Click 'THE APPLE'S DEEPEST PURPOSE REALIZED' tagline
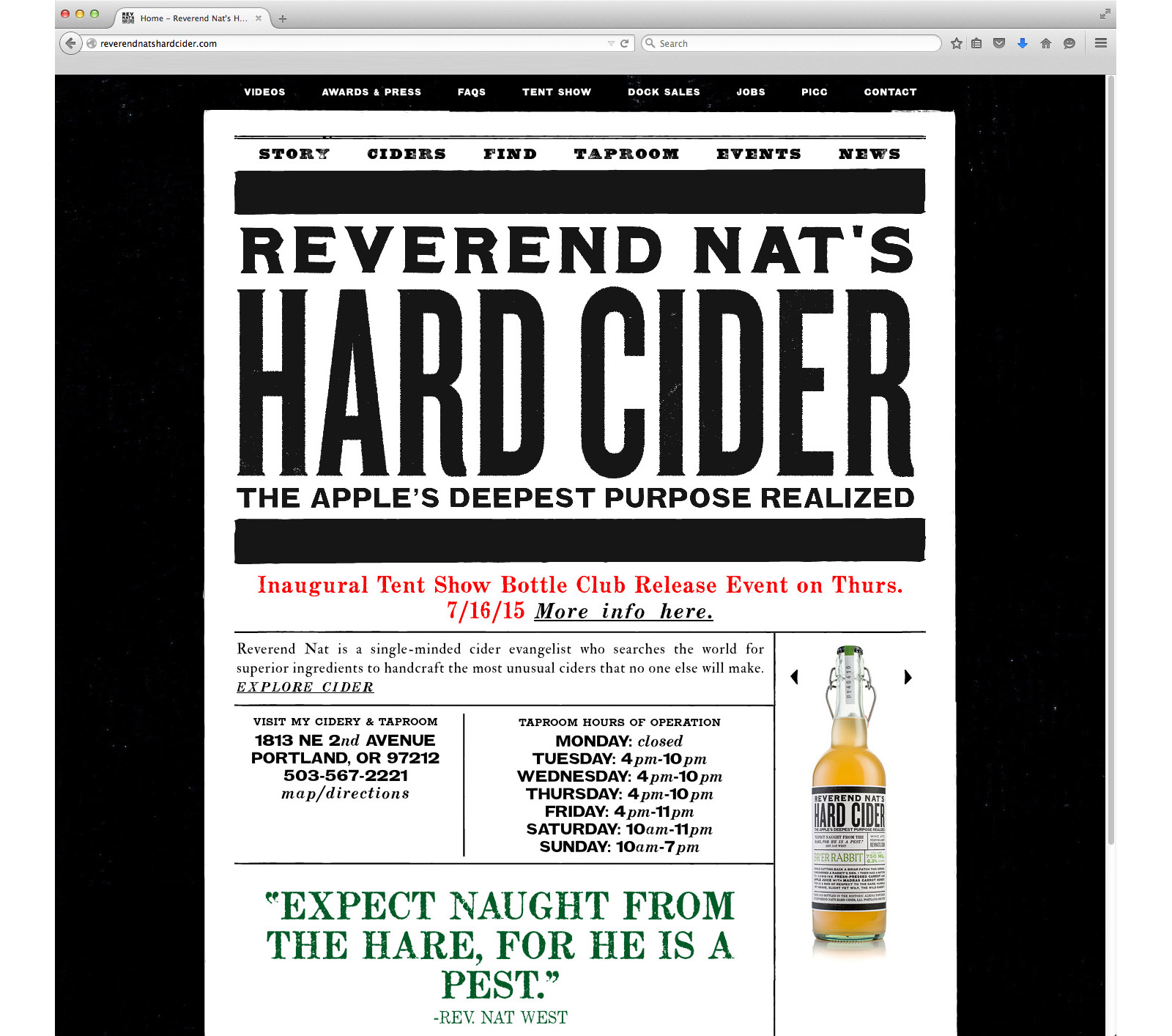The height and width of the screenshot is (1036, 1172). [576, 498]
